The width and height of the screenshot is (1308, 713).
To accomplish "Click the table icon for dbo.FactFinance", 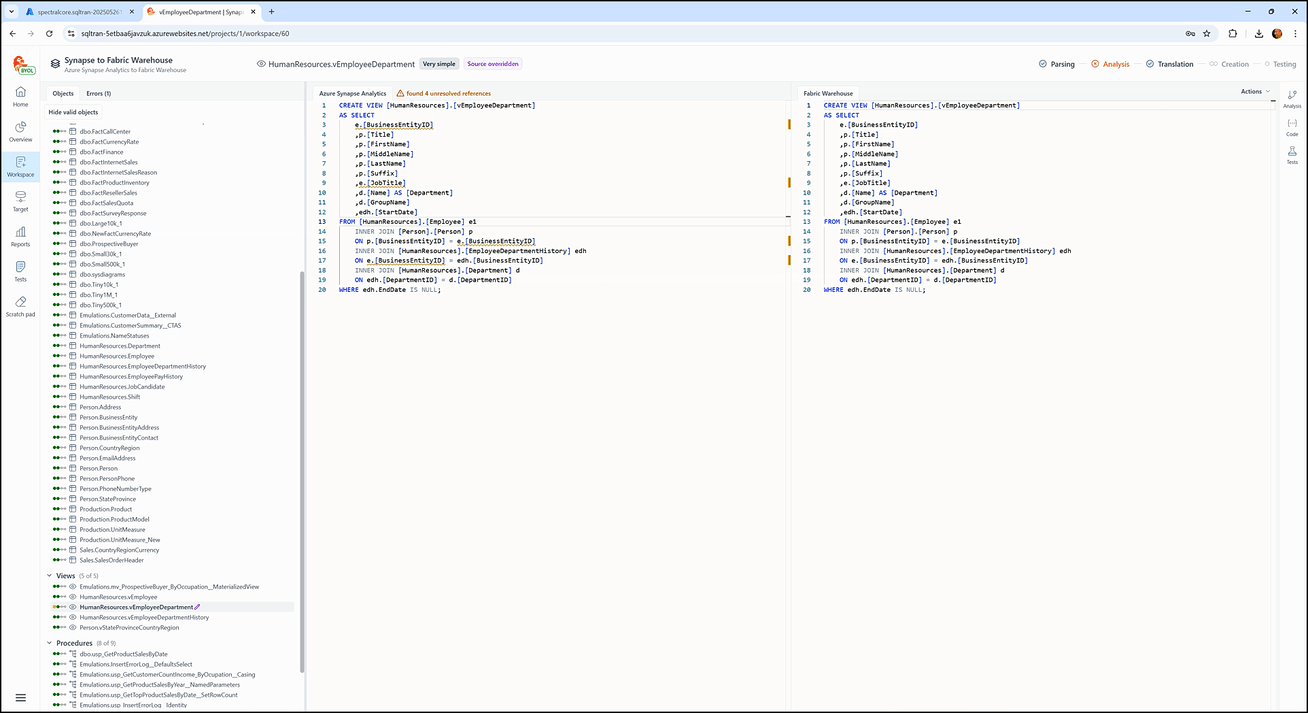I will [x=72, y=152].
